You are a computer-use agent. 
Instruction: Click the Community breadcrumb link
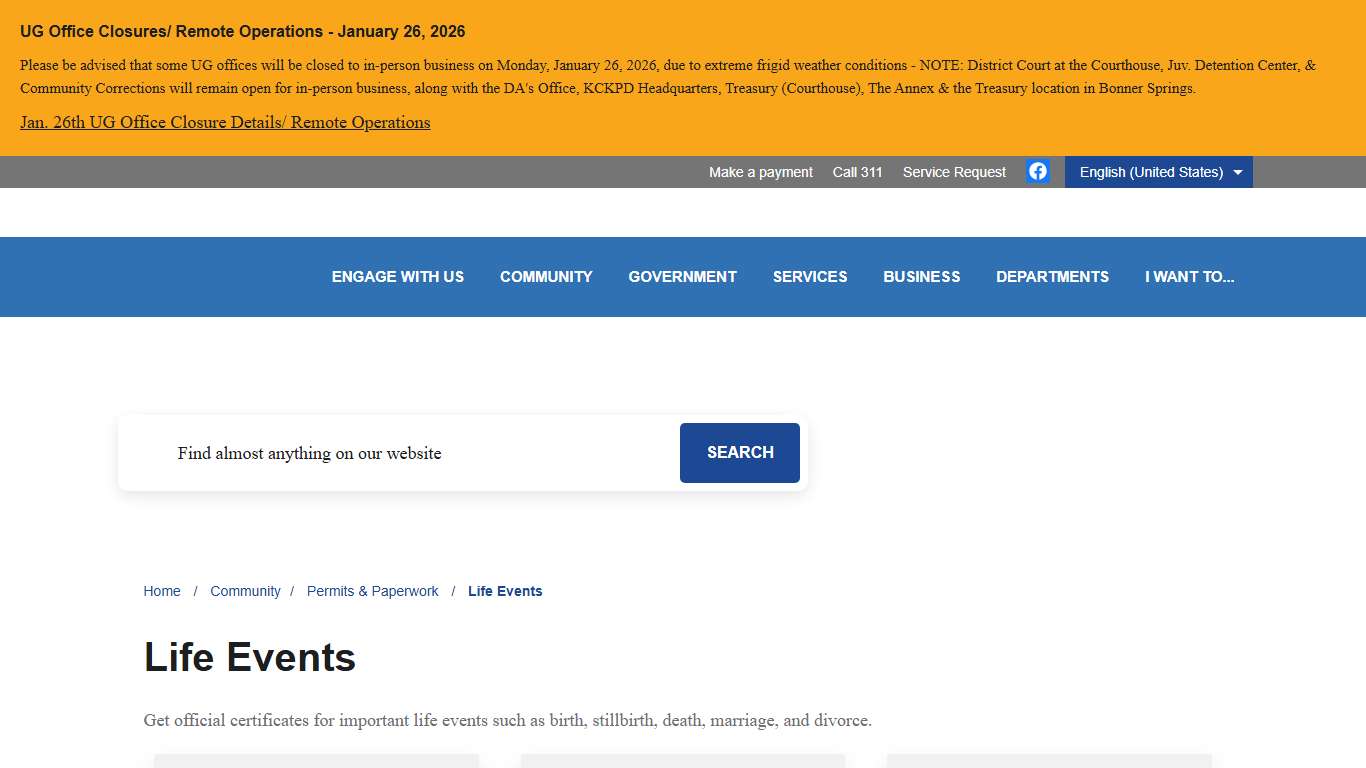(245, 591)
